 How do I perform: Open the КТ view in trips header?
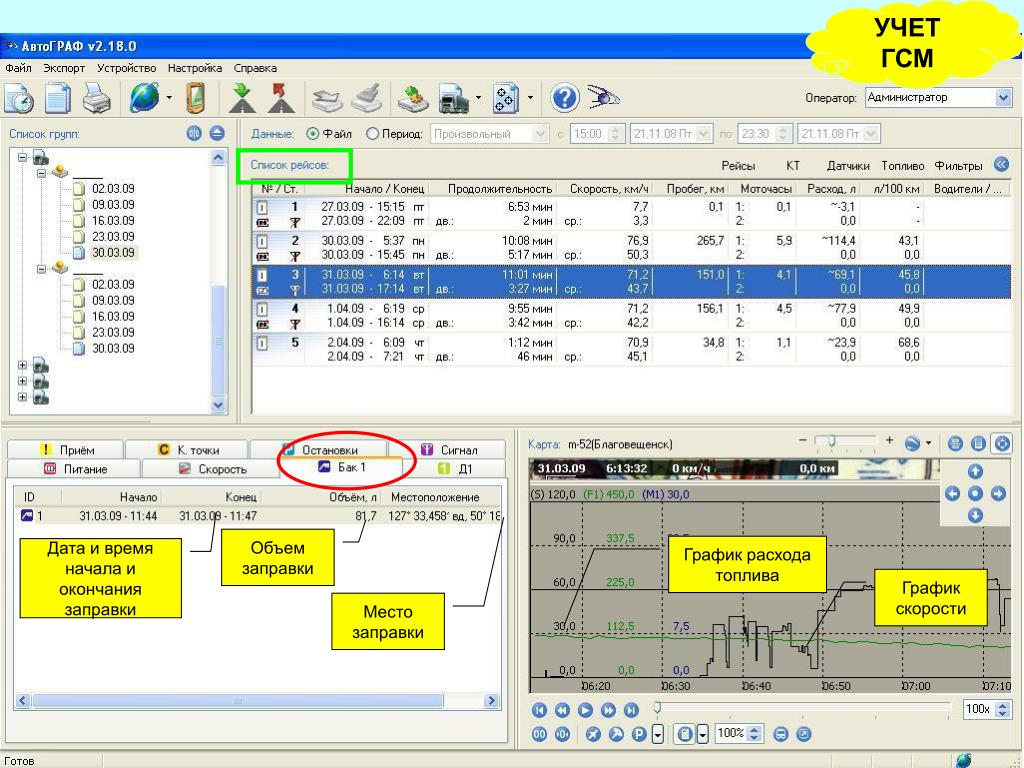[792, 166]
